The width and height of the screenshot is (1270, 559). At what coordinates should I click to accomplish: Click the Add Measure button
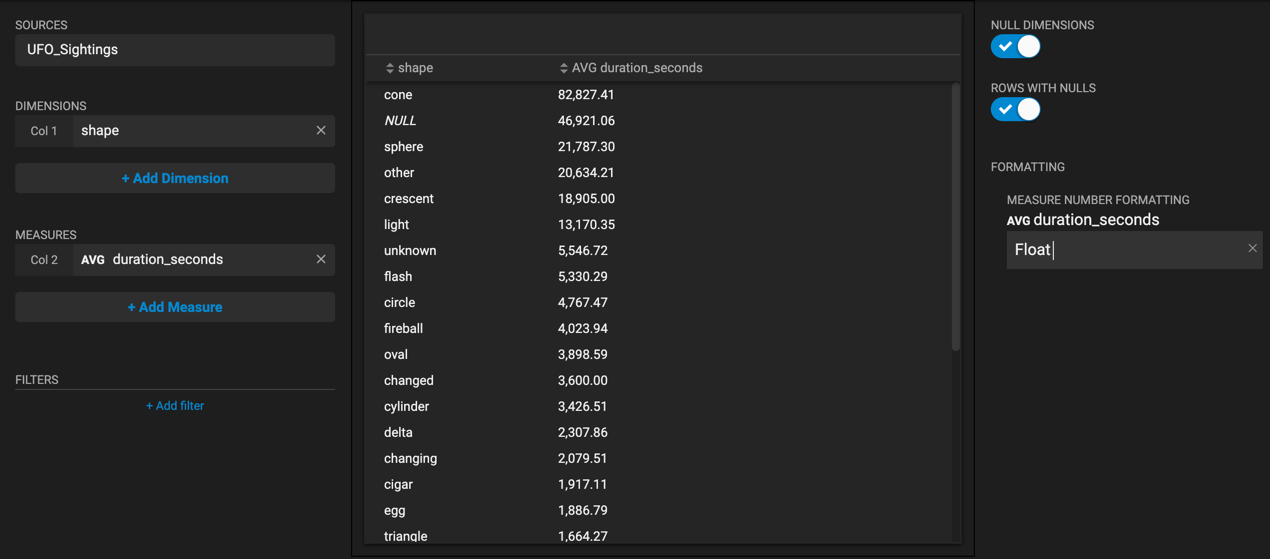pyautogui.click(x=175, y=307)
